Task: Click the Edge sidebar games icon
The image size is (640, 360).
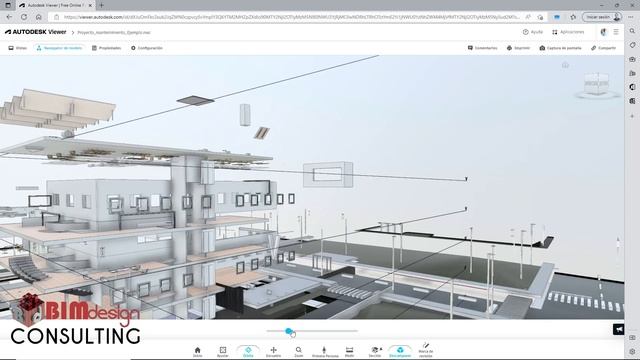Action: tap(632, 73)
